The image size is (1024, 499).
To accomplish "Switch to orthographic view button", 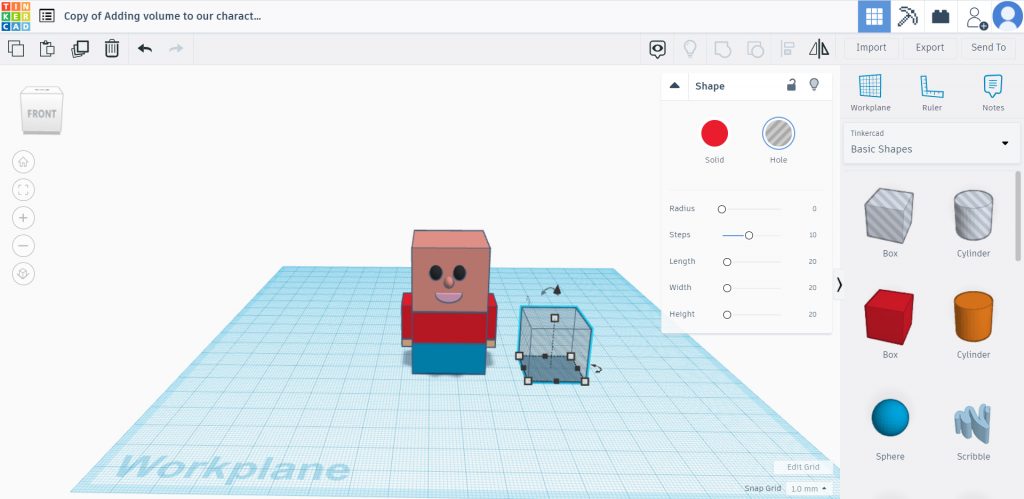I will pyautogui.click(x=24, y=274).
